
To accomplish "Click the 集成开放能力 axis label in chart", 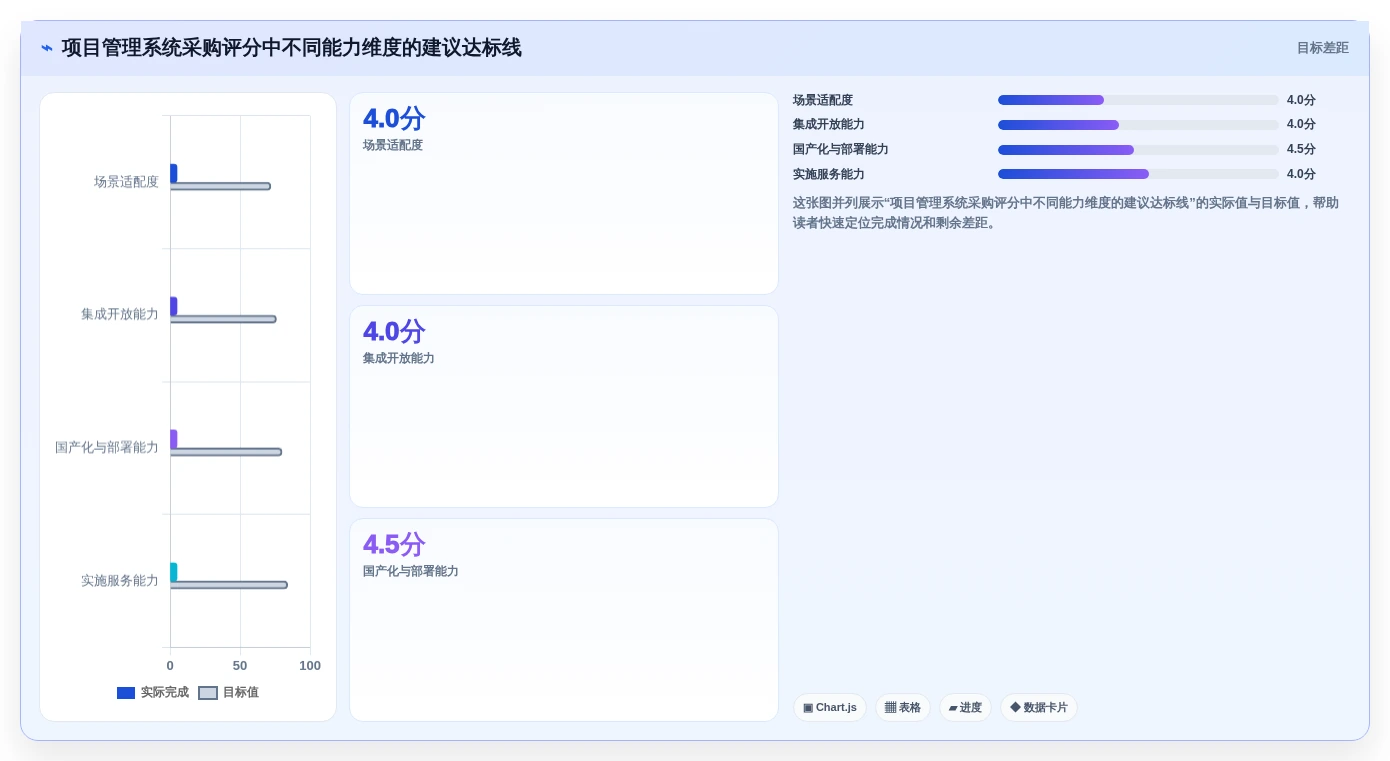I will click(120, 314).
